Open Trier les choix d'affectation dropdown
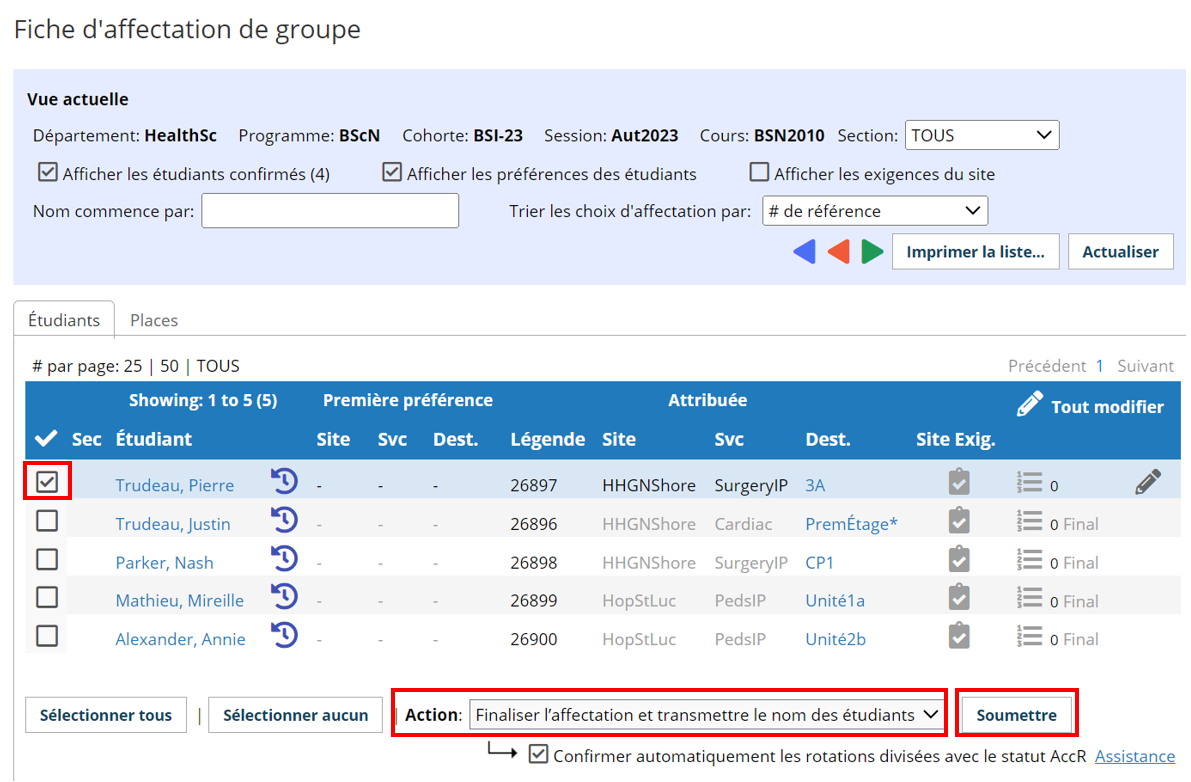Image resolution: width=1191 pixels, height=782 pixels. tap(874, 210)
